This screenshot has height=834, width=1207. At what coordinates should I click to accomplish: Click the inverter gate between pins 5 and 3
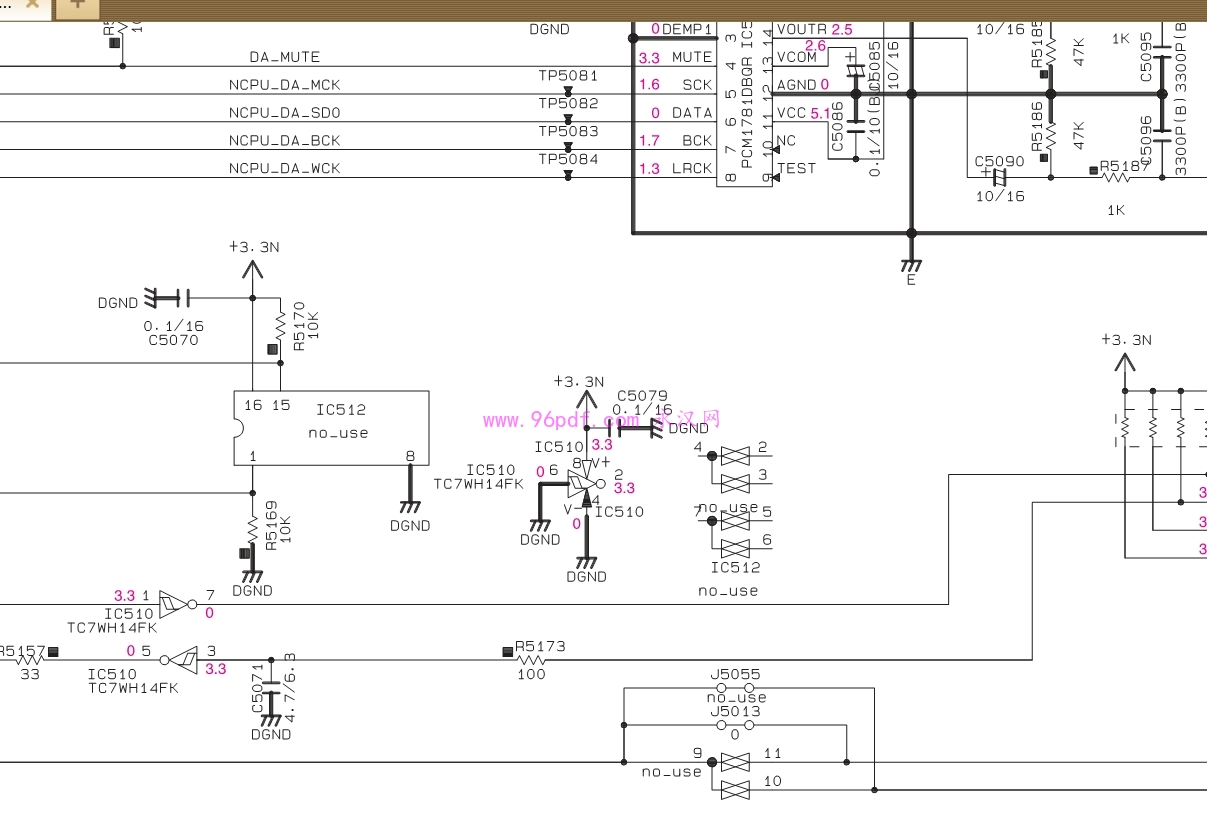tap(180, 660)
